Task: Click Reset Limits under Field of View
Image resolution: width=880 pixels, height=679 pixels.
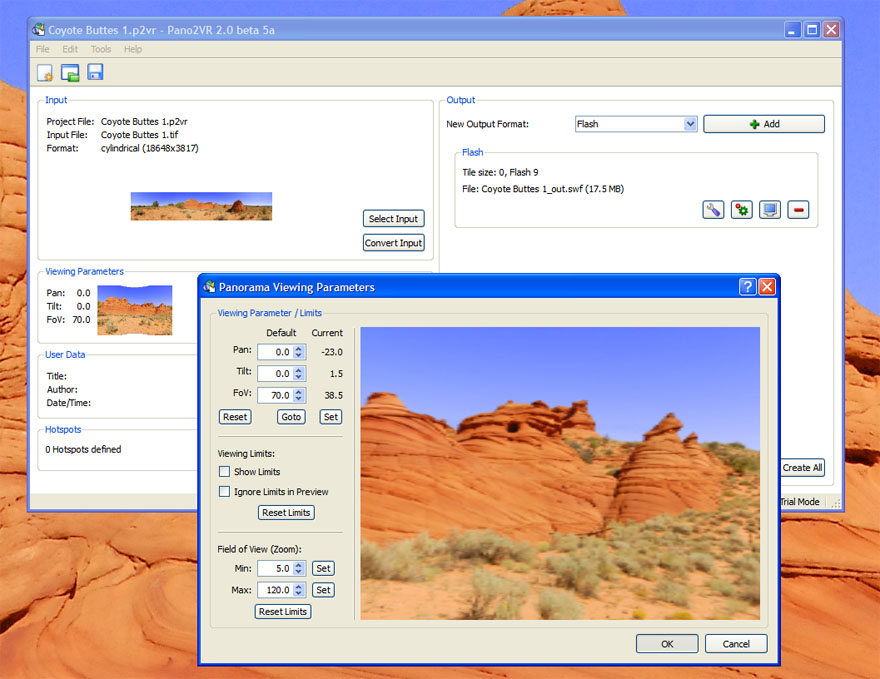Action: [283, 611]
